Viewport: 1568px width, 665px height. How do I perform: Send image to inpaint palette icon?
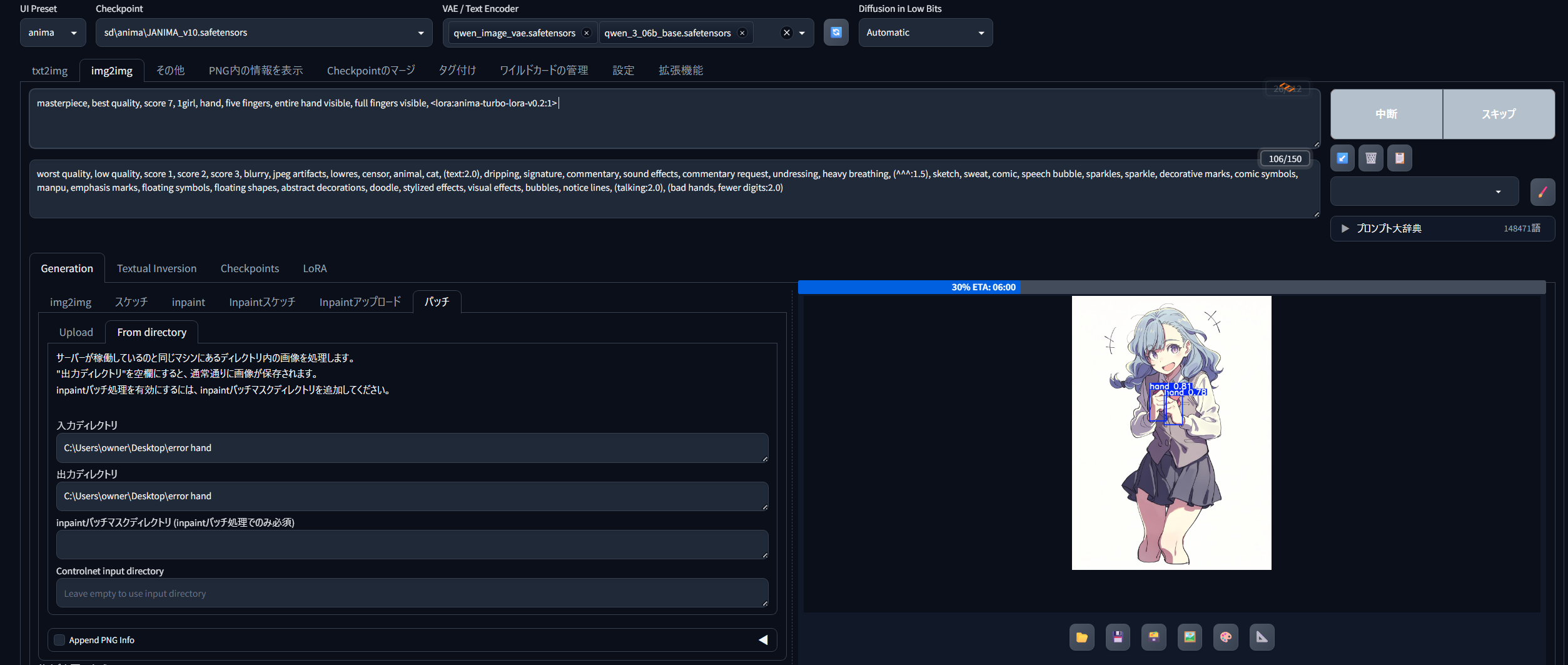pos(1225,637)
